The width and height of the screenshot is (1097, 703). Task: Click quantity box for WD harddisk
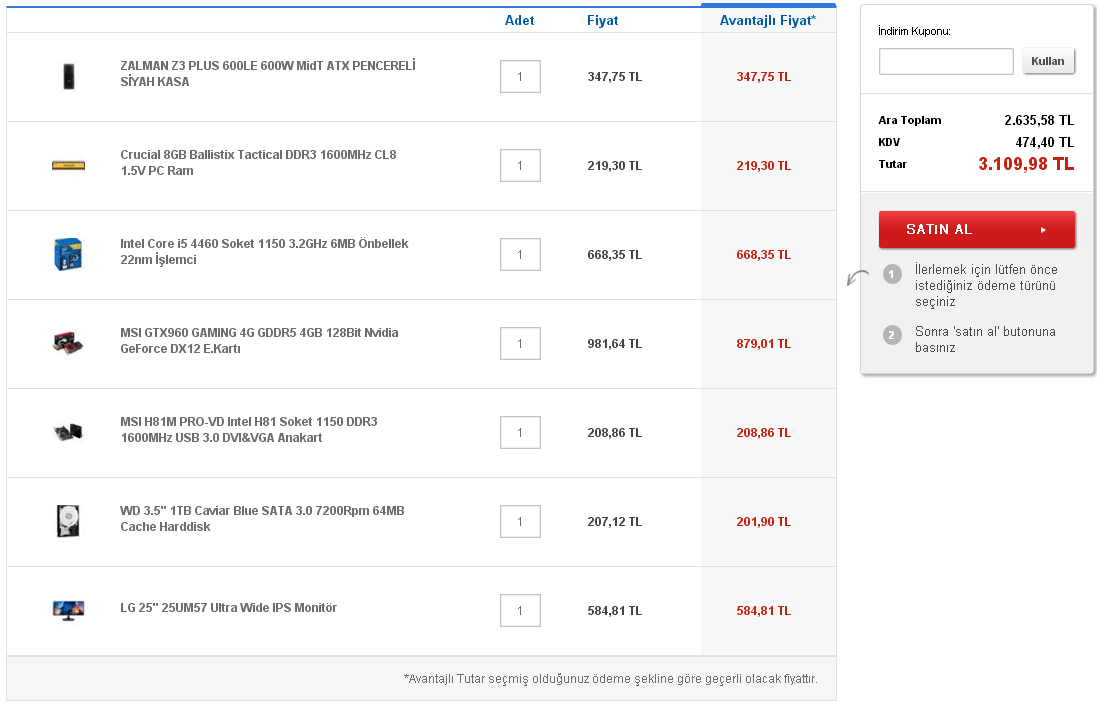(520, 522)
